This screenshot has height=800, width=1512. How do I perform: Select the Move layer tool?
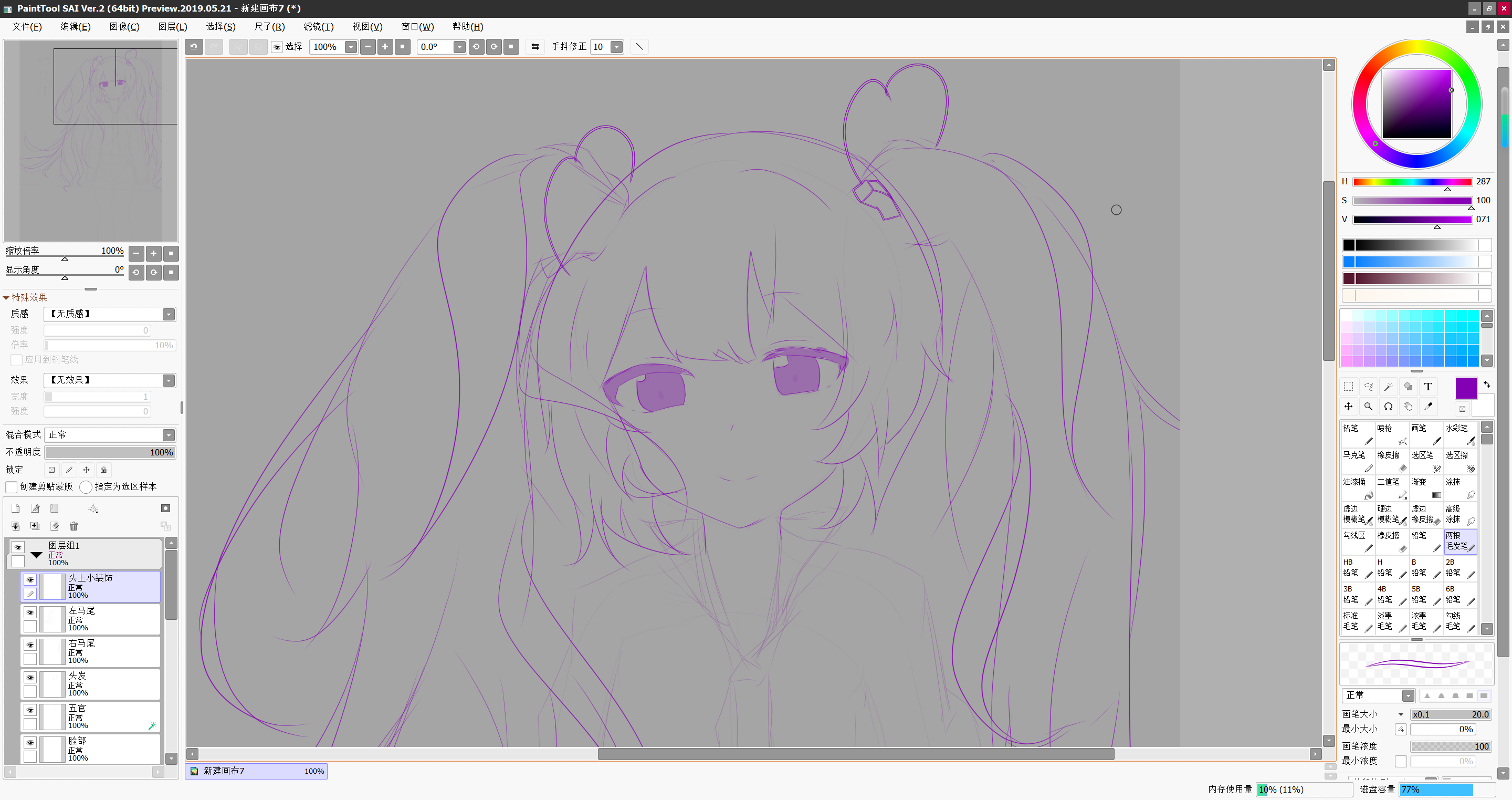point(1348,407)
